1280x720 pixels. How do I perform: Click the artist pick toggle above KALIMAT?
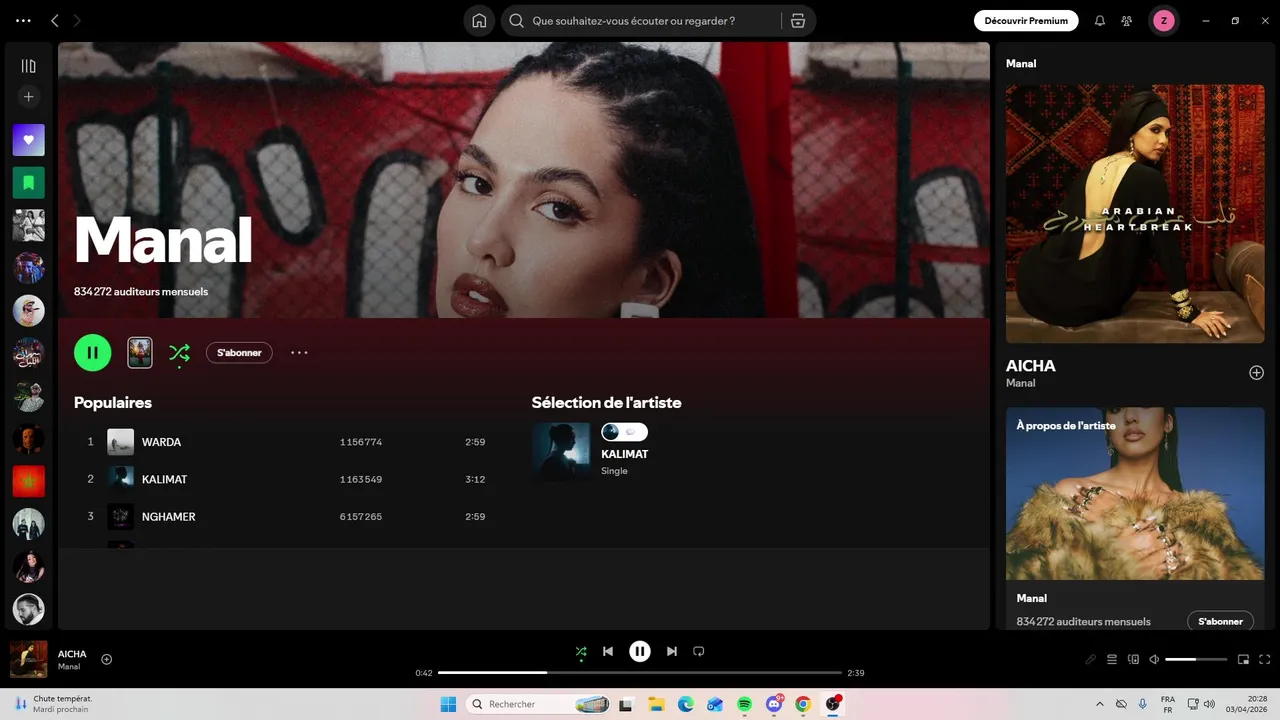tap(624, 432)
